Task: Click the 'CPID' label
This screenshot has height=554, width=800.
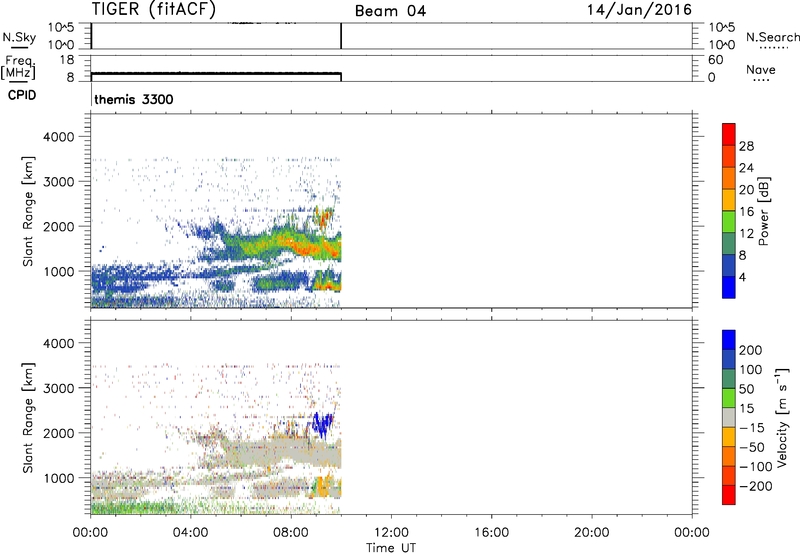Action: [x=22, y=95]
